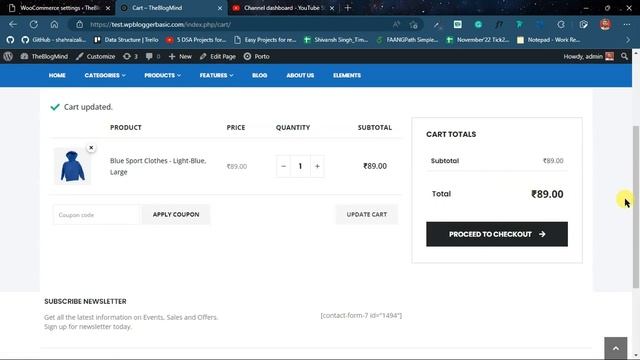This screenshot has height=360, width=640.
Task: Switch to Channel dashboard YouTube tab
Action: pyautogui.click(x=282, y=8)
